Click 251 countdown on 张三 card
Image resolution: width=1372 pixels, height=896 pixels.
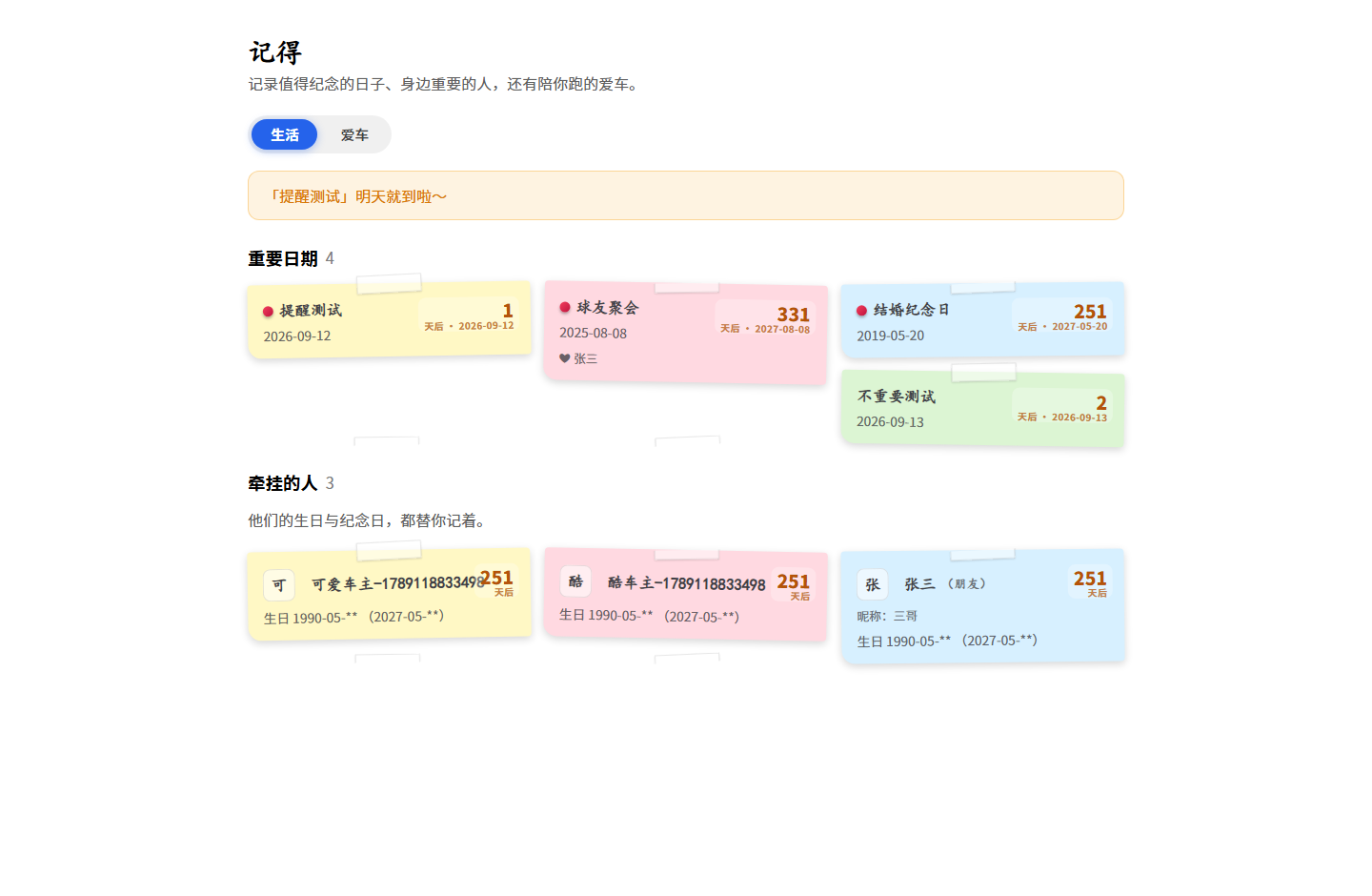[1090, 582]
